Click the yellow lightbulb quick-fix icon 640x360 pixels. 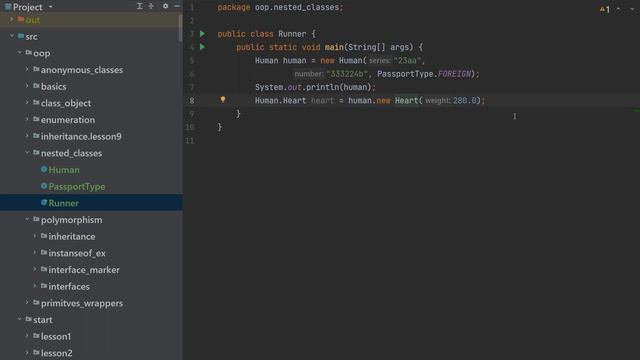pos(223,99)
